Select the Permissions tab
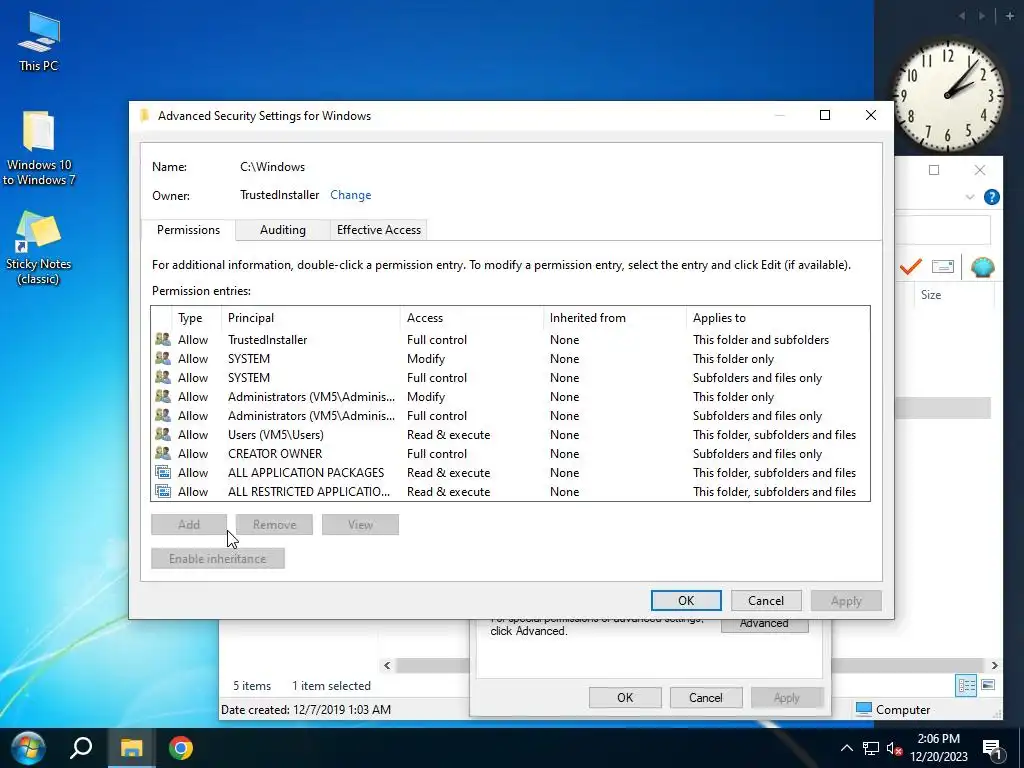This screenshot has width=1024, height=768. tap(188, 230)
